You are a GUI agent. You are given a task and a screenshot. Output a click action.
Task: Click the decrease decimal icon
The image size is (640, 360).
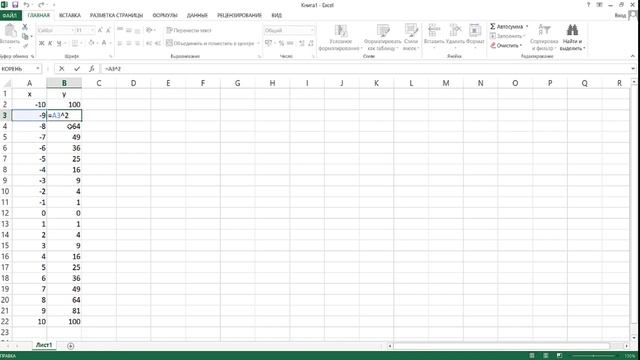pyautogui.click(x=311, y=43)
